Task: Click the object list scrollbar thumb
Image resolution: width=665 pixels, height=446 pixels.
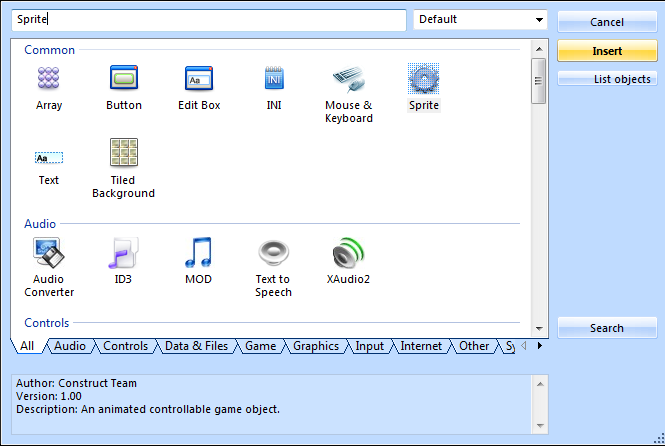Action: [539, 81]
